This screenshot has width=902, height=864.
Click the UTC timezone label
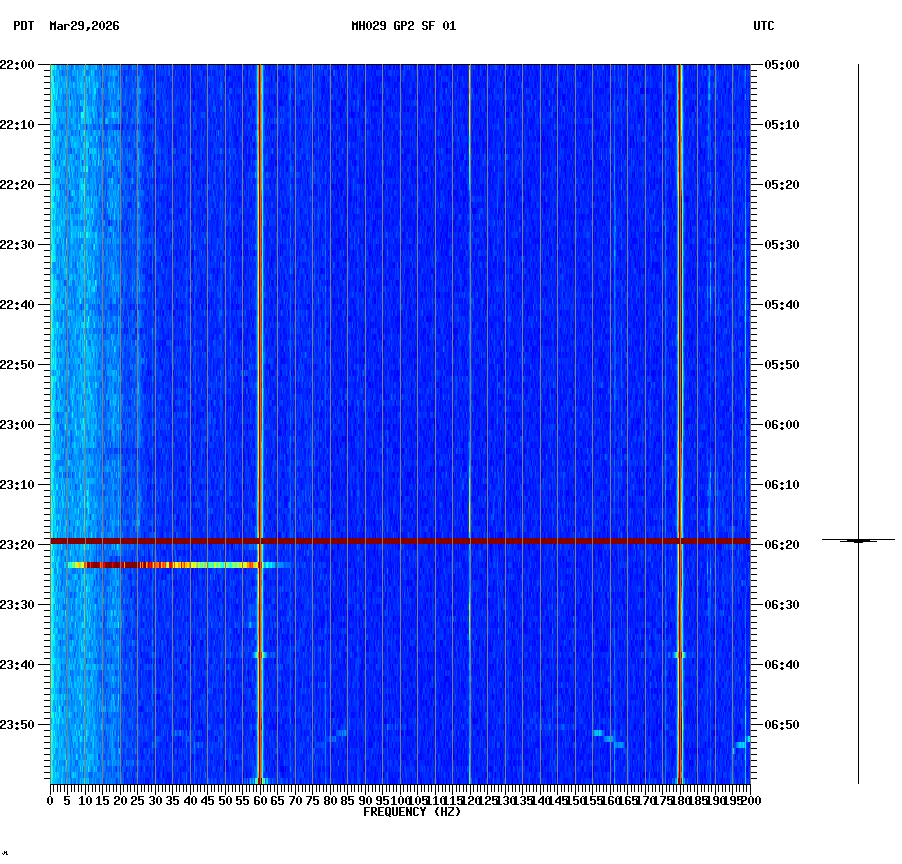[764, 28]
